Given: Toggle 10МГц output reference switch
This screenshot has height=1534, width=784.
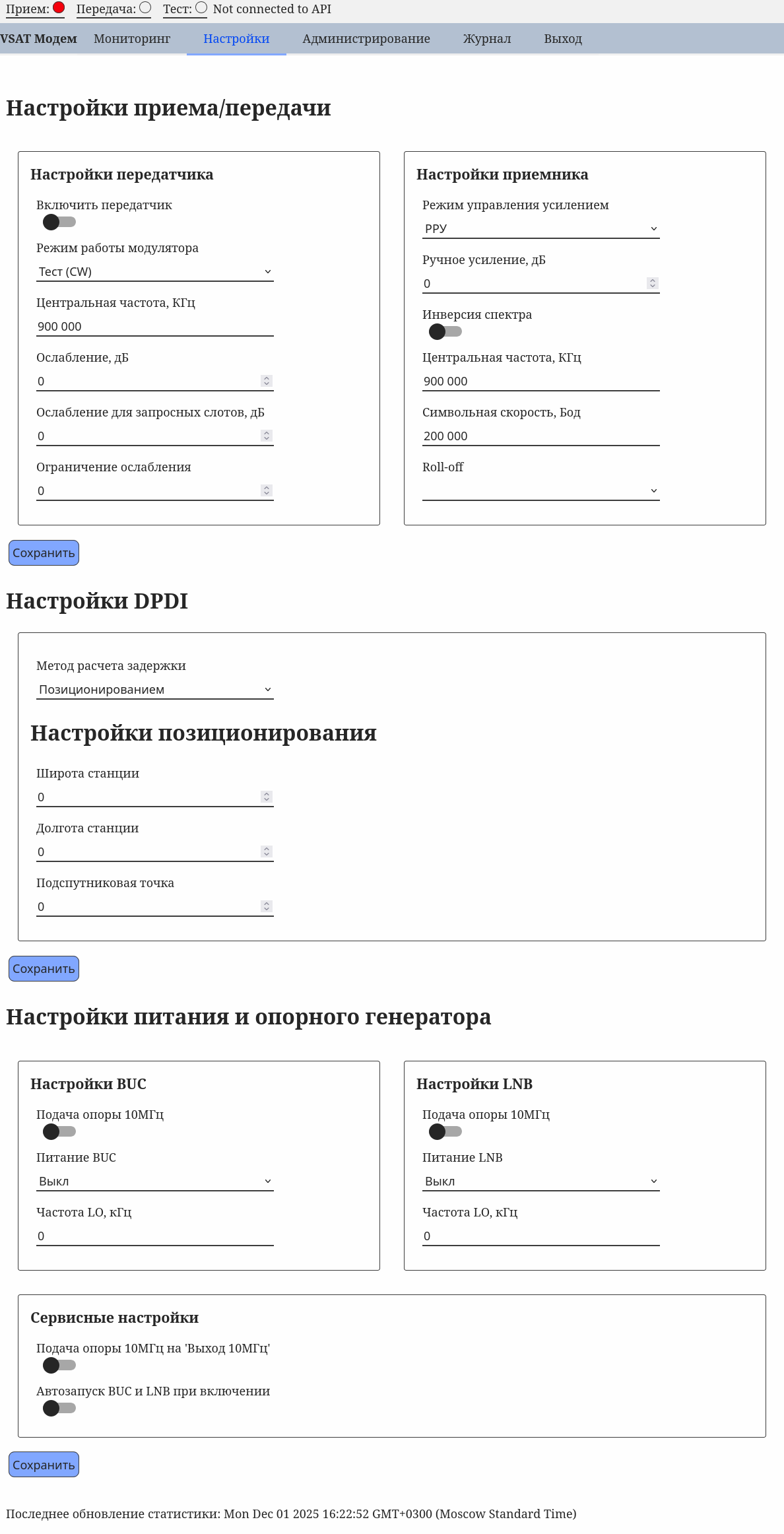Looking at the screenshot, I should tap(59, 1366).
